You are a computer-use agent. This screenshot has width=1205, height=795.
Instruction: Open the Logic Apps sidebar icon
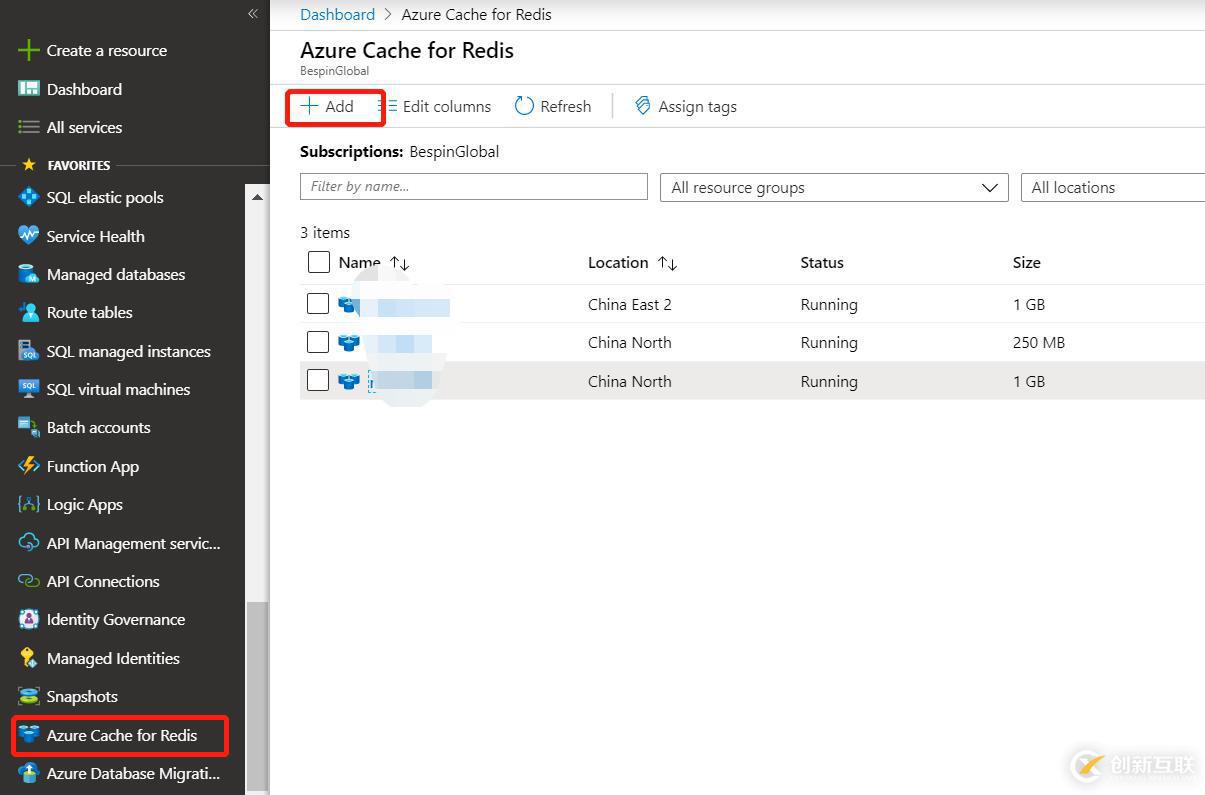point(29,505)
